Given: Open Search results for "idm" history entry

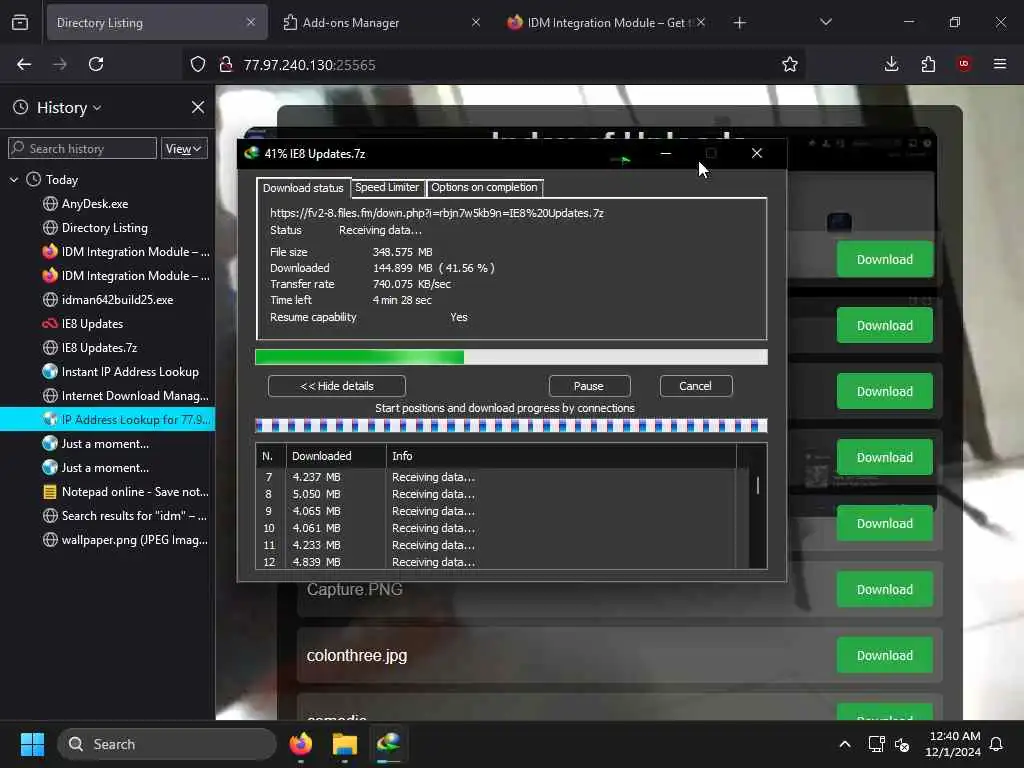Looking at the screenshot, I should [108, 516].
